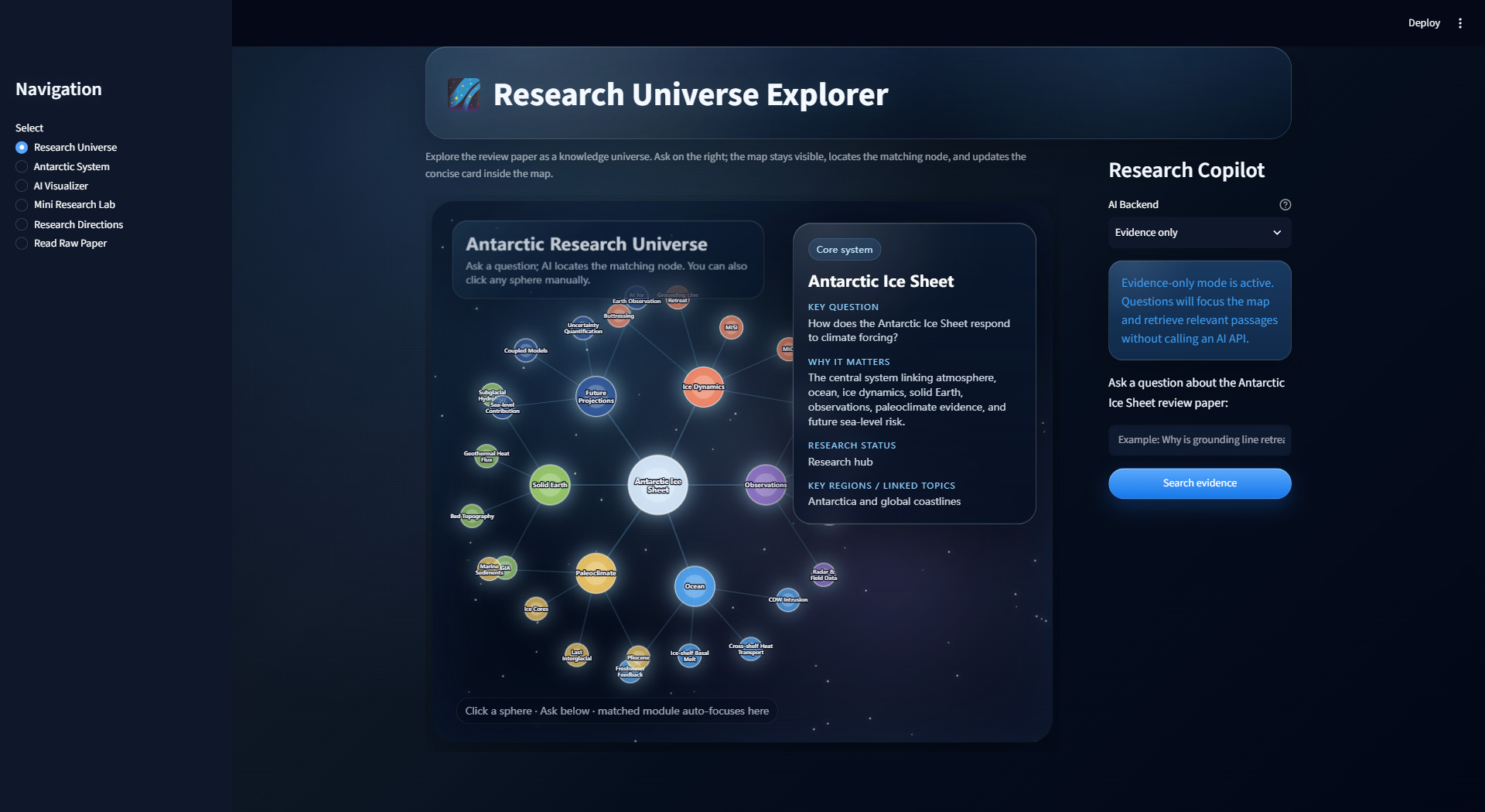
Task: Click 'Antarctica and global coastlines' text
Action: tap(884, 501)
